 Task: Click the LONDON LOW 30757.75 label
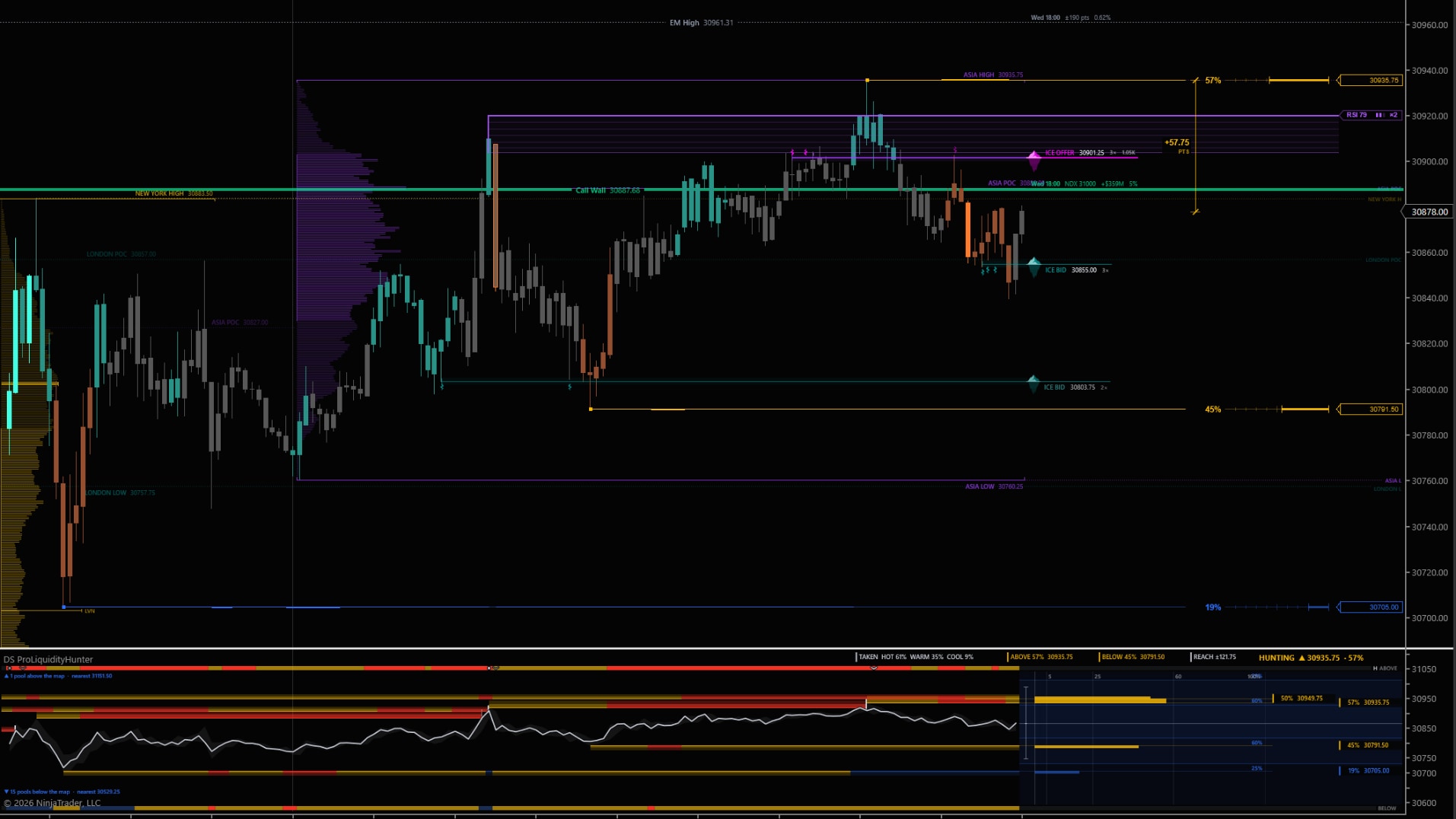pos(120,492)
